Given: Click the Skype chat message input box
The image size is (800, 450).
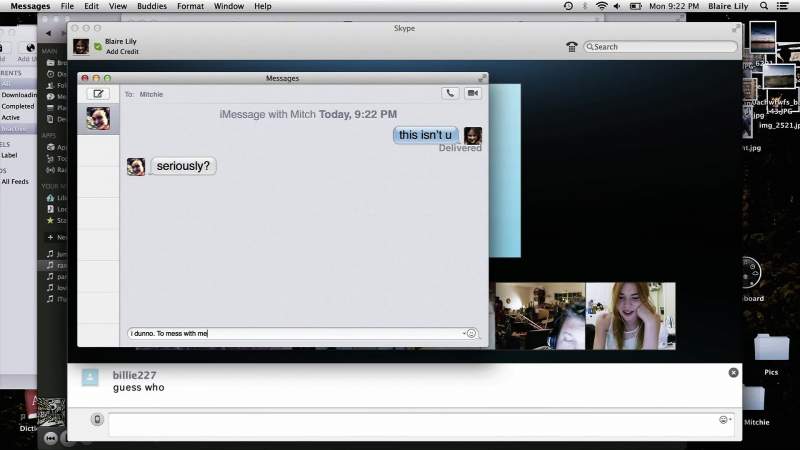Looking at the screenshot, I should [413, 424].
